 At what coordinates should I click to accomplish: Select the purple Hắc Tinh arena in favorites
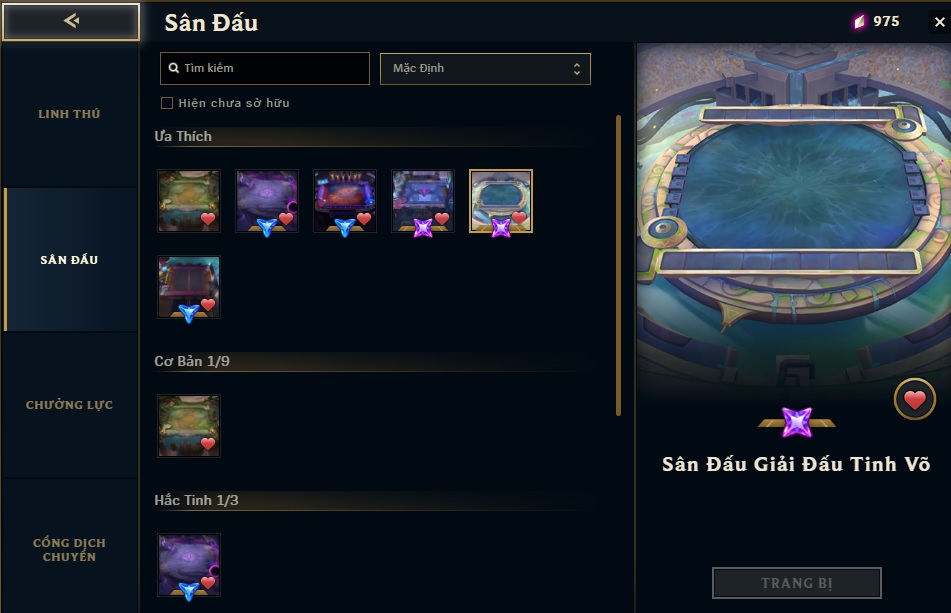click(267, 201)
